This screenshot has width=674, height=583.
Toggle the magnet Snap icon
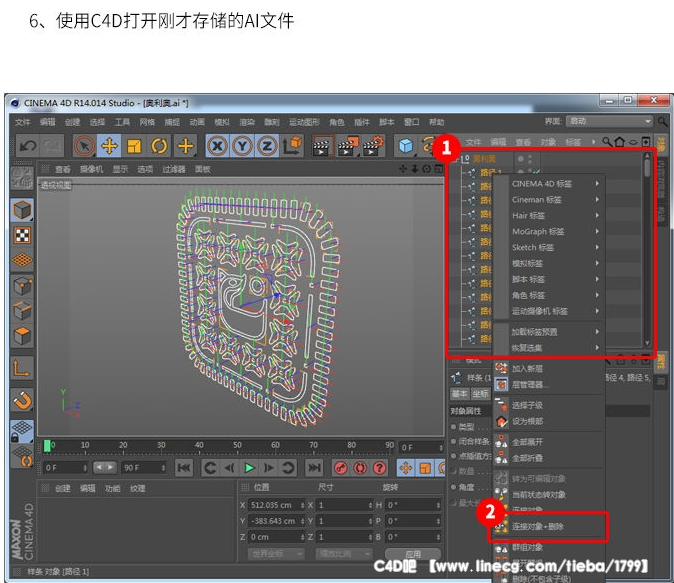(22, 400)
